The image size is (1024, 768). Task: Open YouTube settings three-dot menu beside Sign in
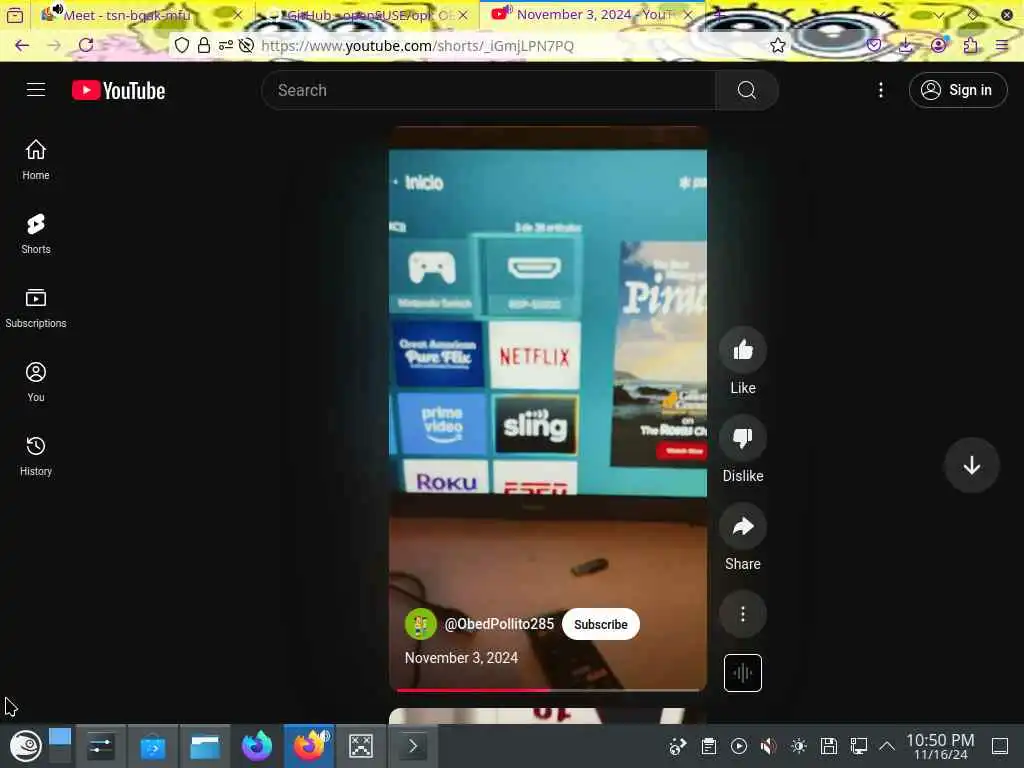(880, 90)
